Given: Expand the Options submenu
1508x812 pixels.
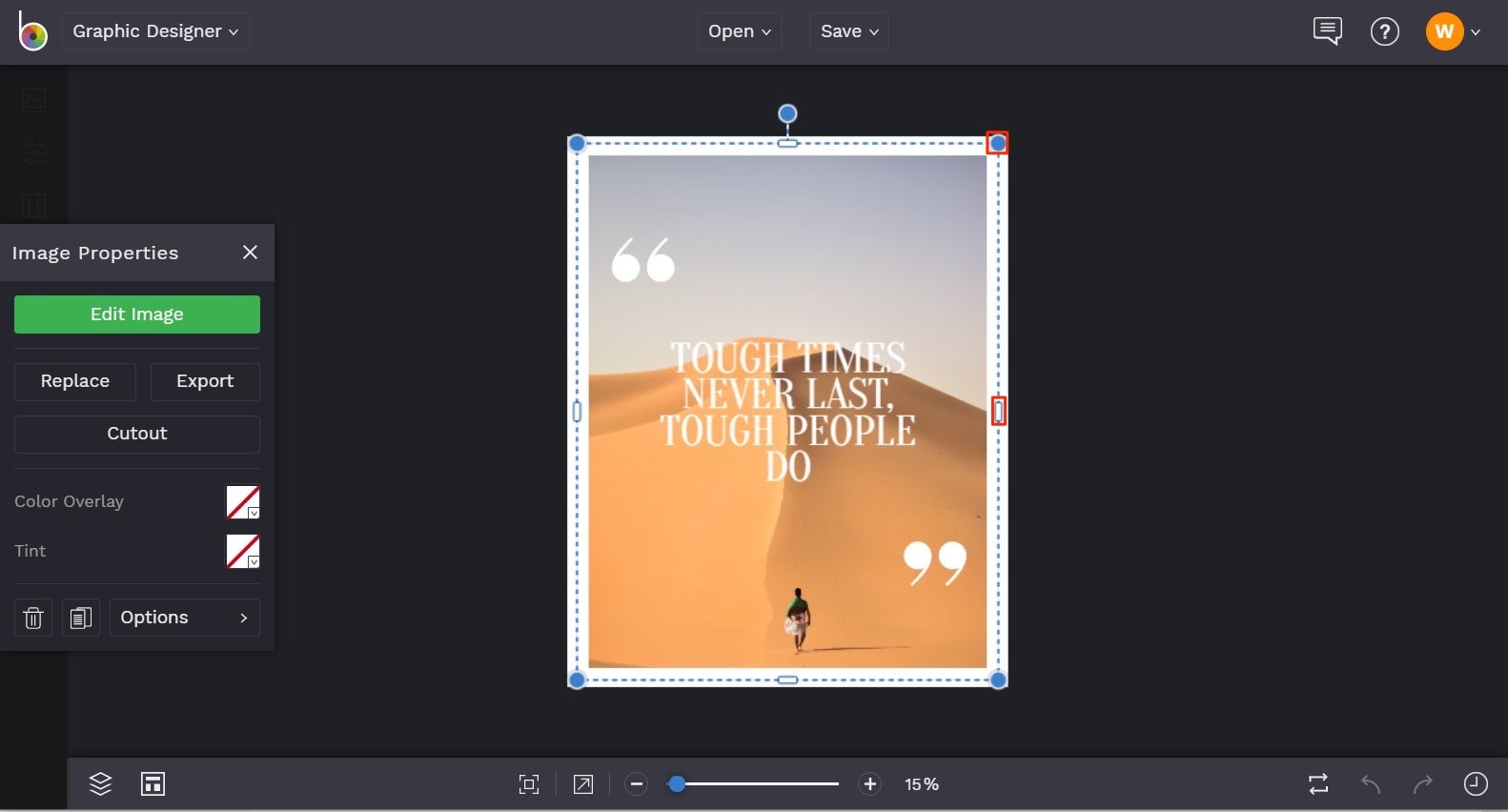Looking at the screenshot, I should pyautogui.click(x=184, y=618).
